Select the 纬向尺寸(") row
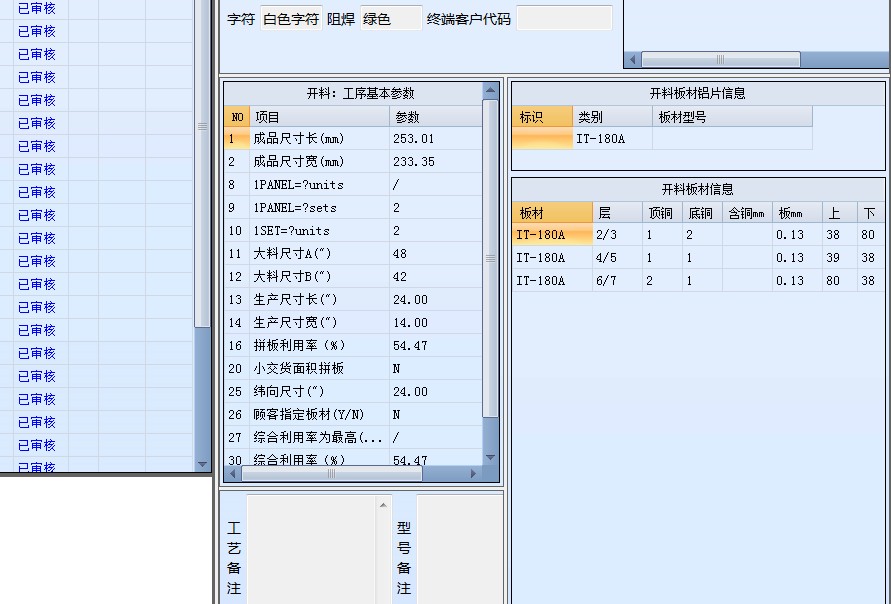 [x=353, y=391]
